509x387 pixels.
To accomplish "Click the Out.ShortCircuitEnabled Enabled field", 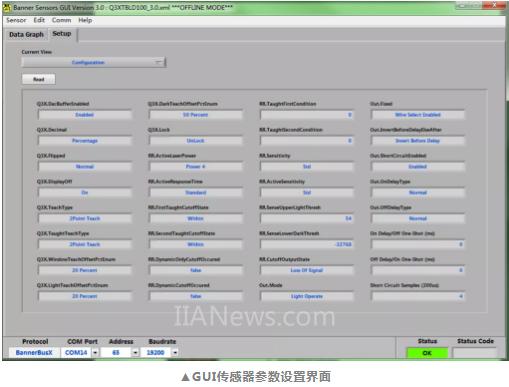I will click(x=417, y=166).
